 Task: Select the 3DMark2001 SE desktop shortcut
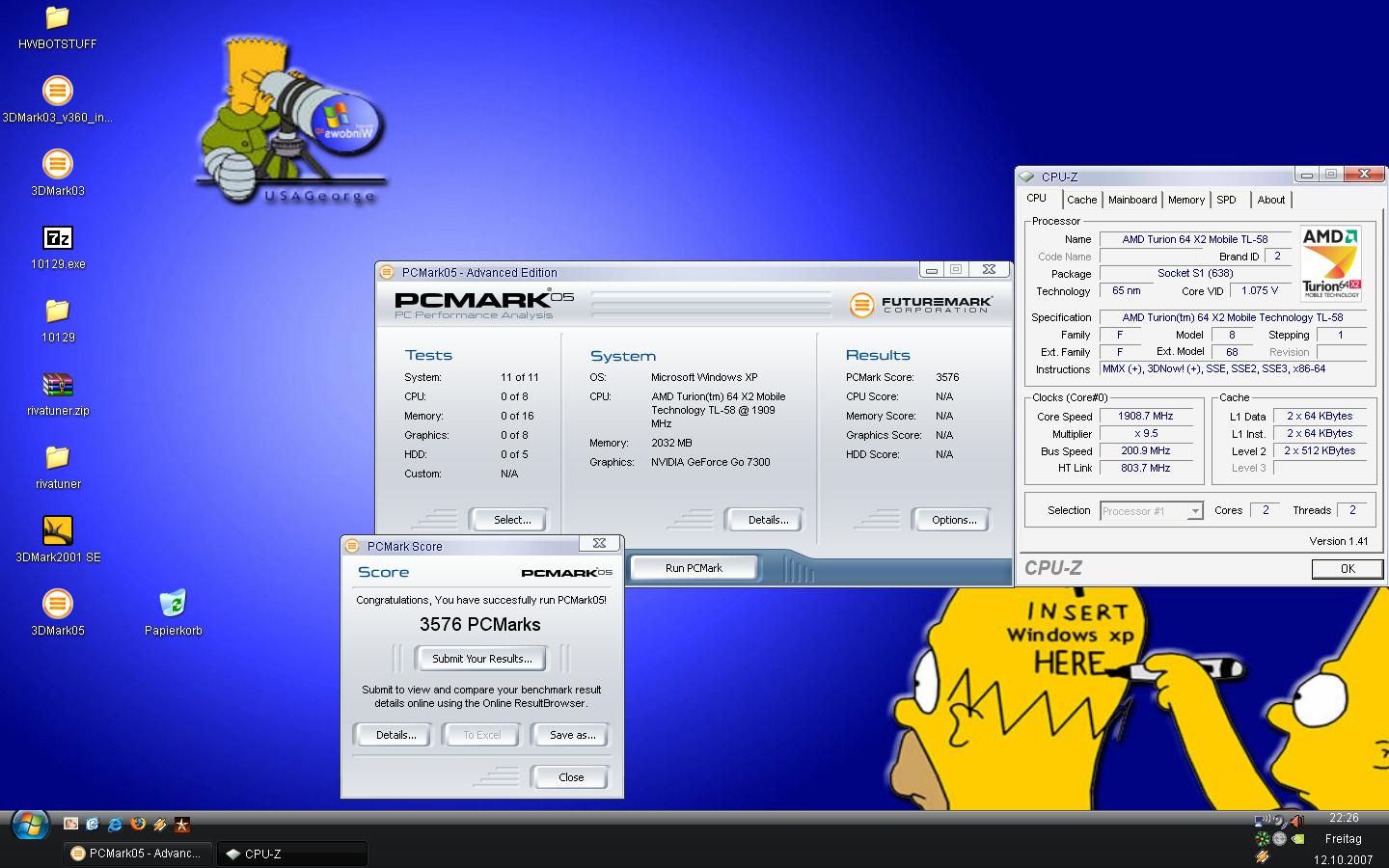click(58, 540)
